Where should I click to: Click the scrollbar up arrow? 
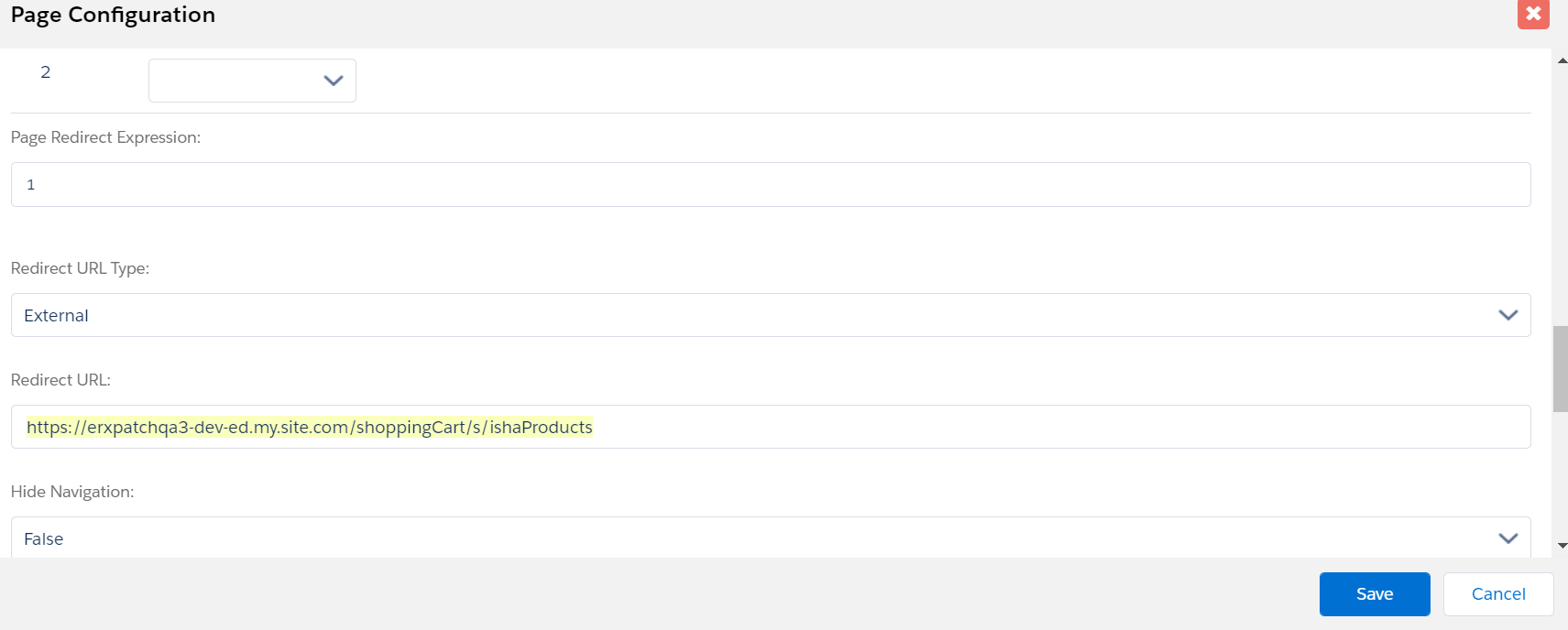pos(1561,60)
